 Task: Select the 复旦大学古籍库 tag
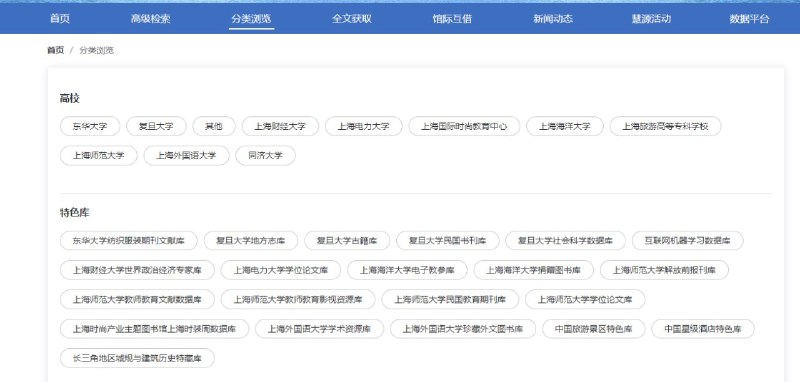coord(347,241)
